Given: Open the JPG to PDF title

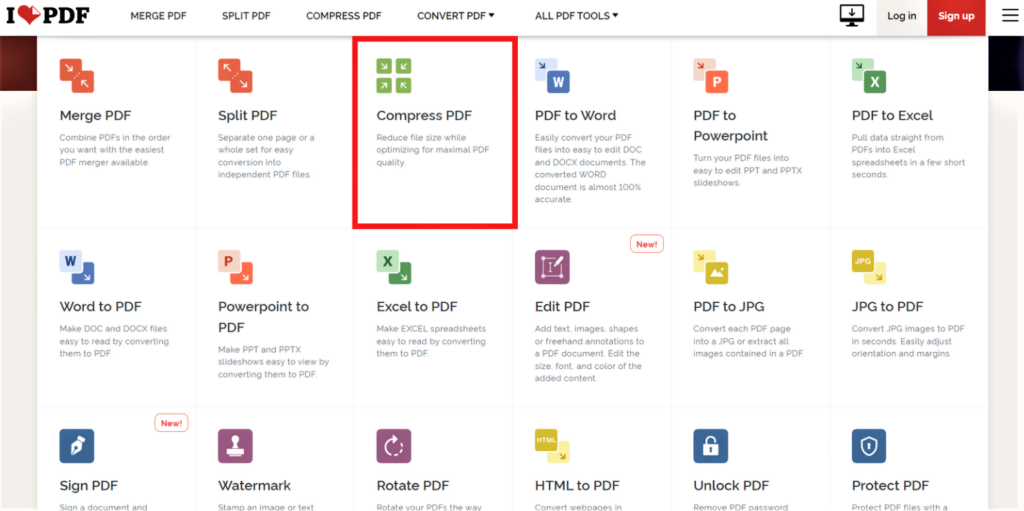Looking at the screenshot, I should coord(888,306).
